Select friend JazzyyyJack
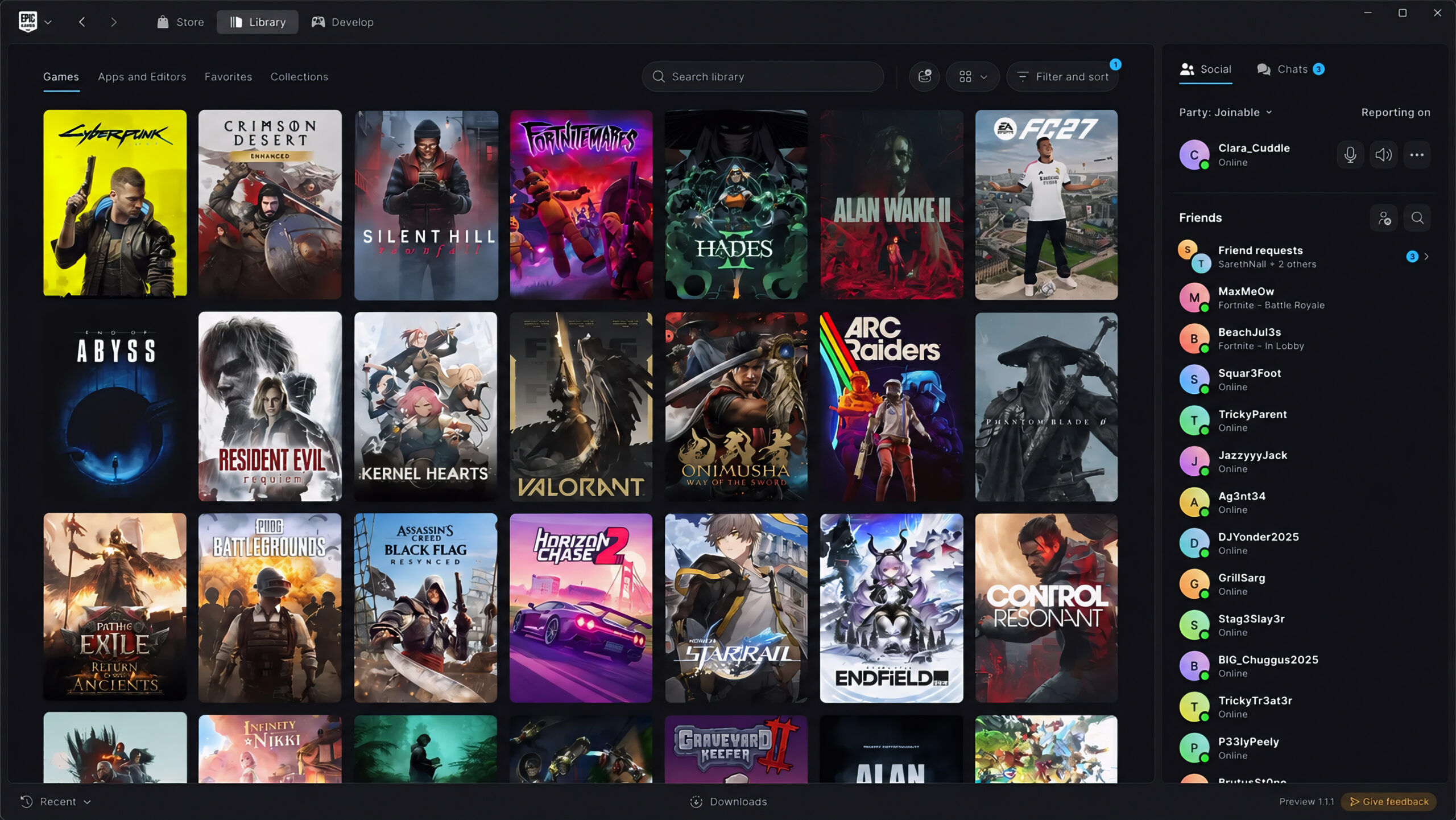This screenshot has width=1456, height=820. coord(1304,461)
